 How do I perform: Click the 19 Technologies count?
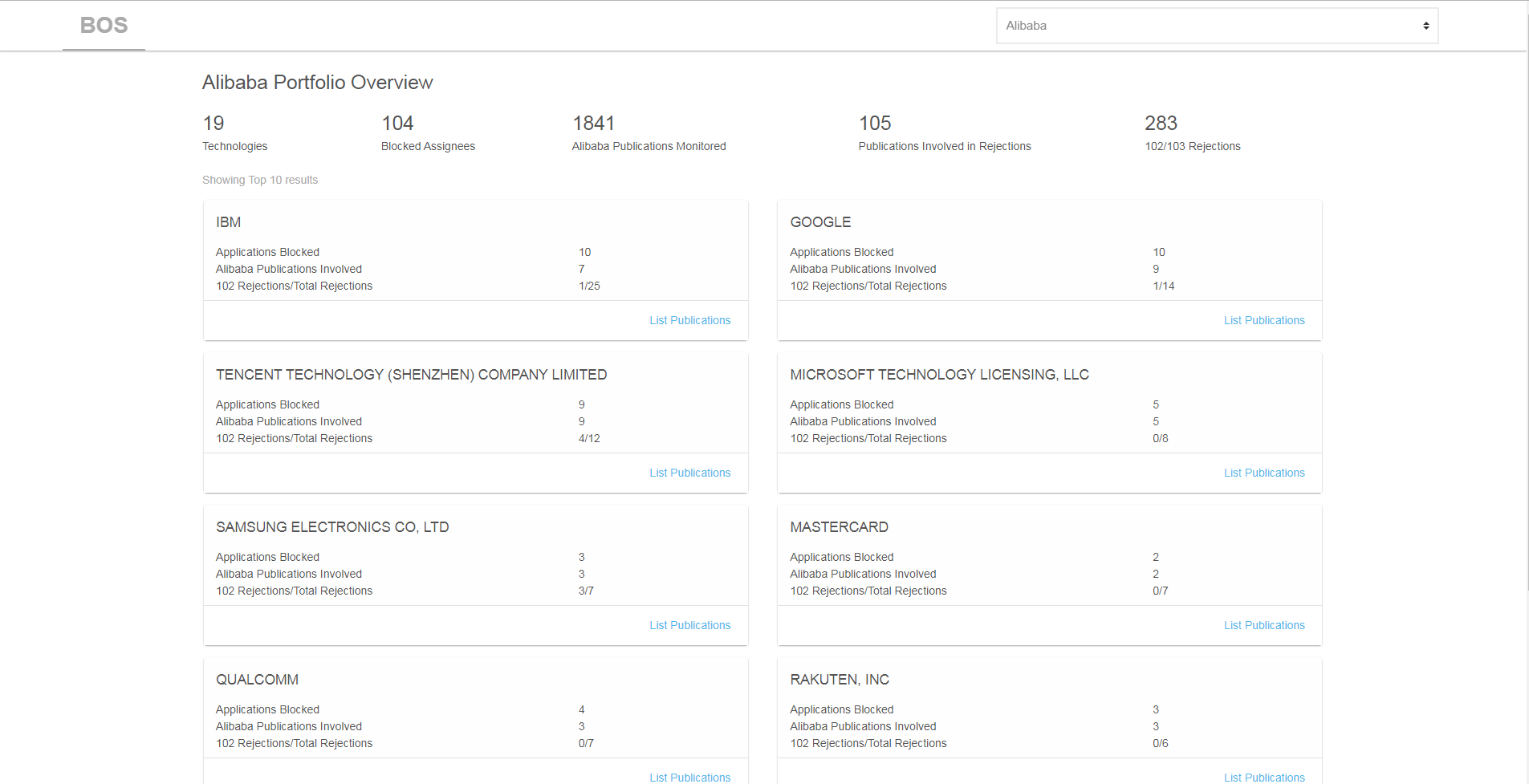(213, 124)
